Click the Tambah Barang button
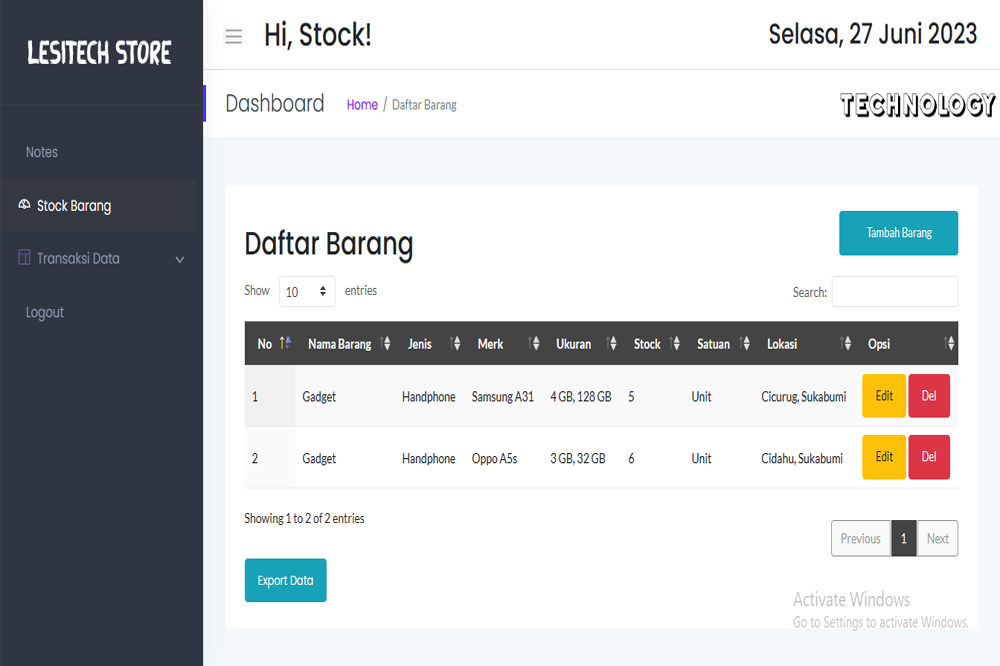 (x=898, y=233)
